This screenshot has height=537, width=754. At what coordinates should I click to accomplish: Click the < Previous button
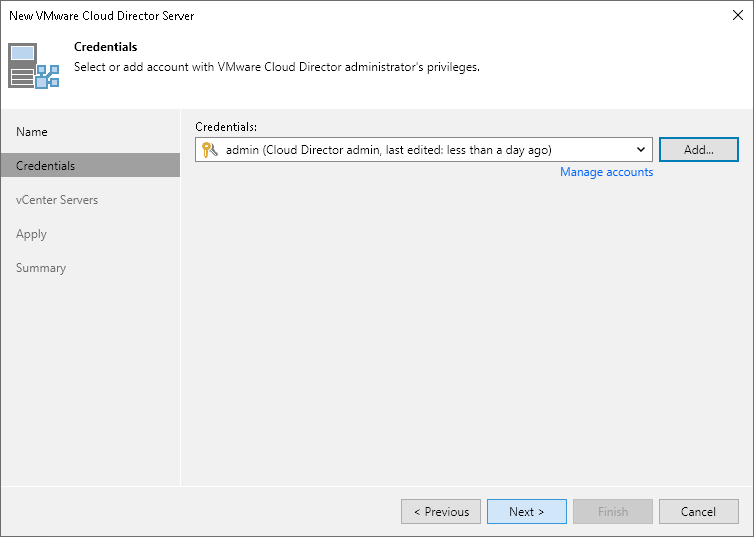(x=441, y=512)
